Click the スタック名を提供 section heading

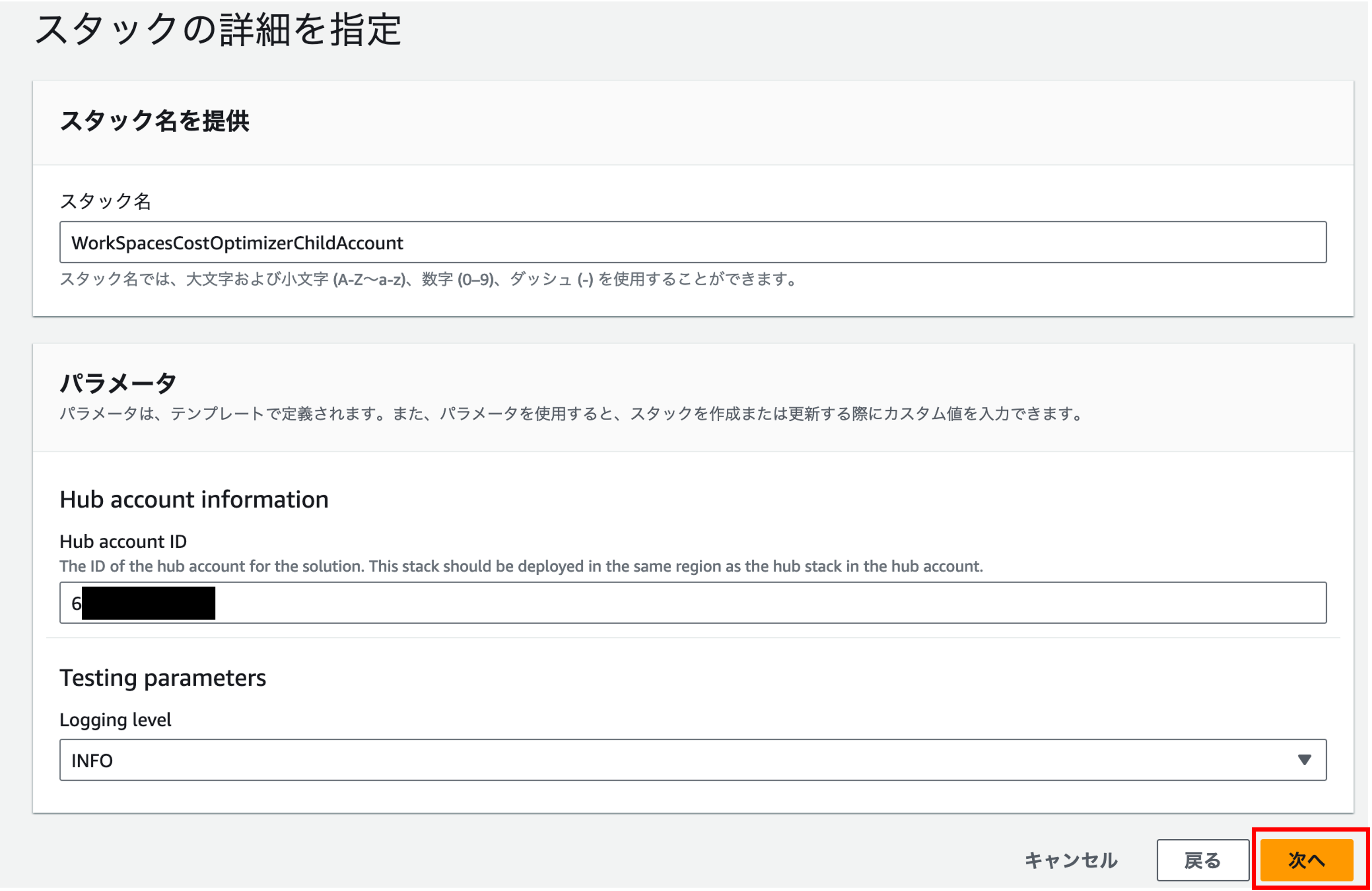(154, 121)
